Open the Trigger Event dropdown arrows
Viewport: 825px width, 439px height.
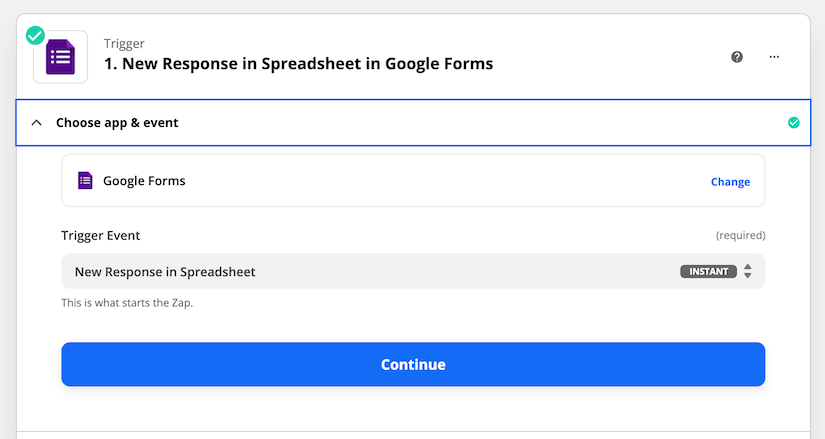click(x=747, y=272)
